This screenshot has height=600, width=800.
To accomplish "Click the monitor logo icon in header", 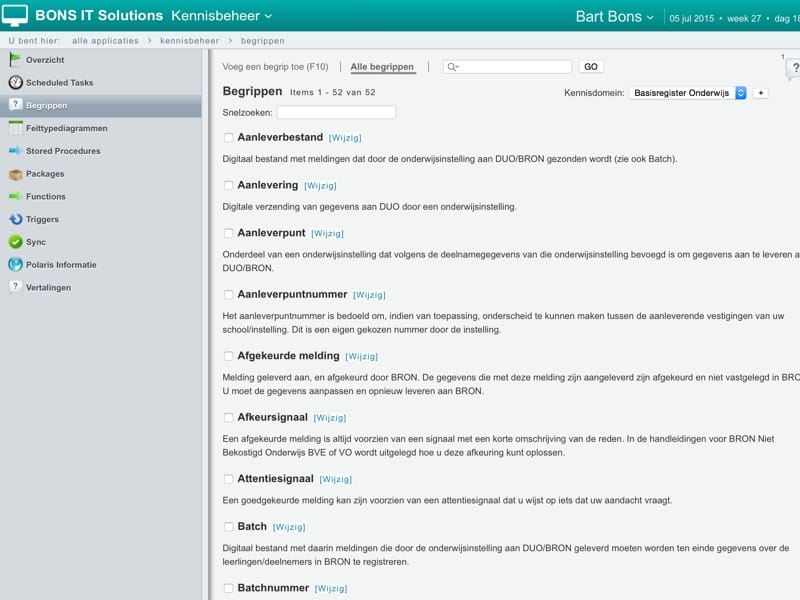I will click(x=15, y=15).
